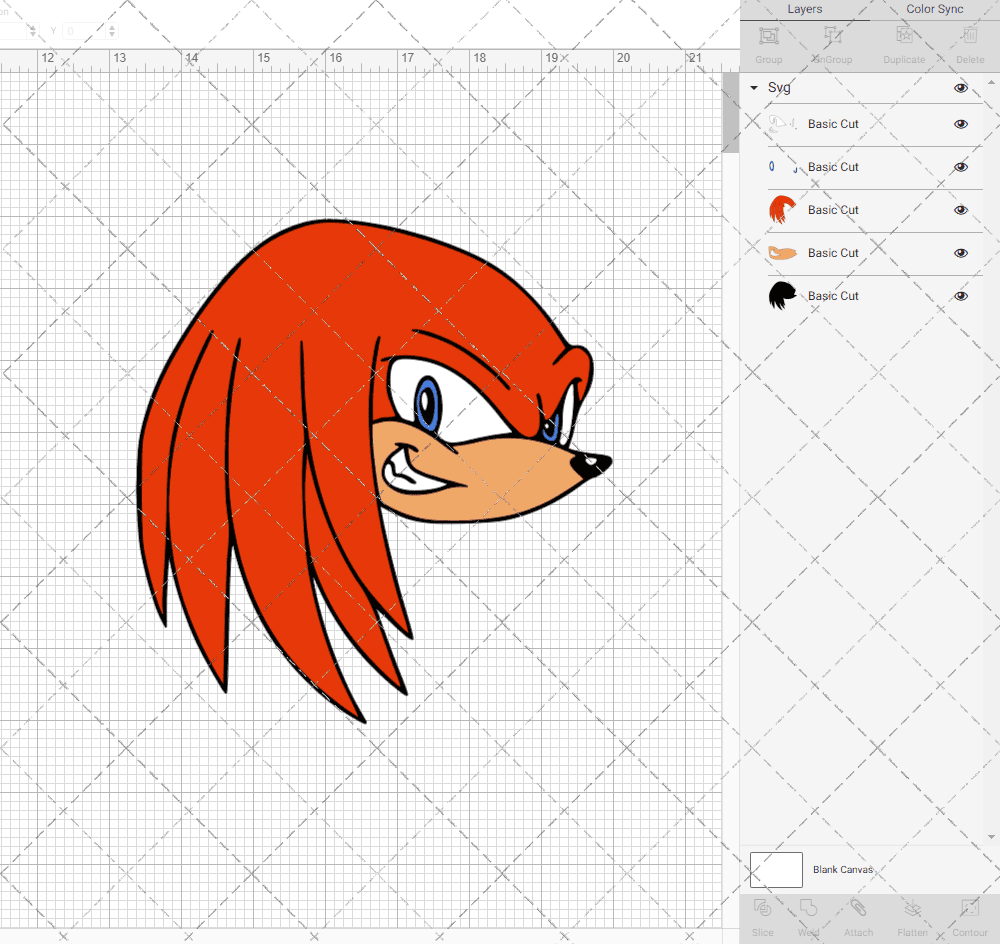This screenshot has width=1000, height=944.
Task: Click Basic Cut label beside black silhouette thumbnail
Action: 833,296
